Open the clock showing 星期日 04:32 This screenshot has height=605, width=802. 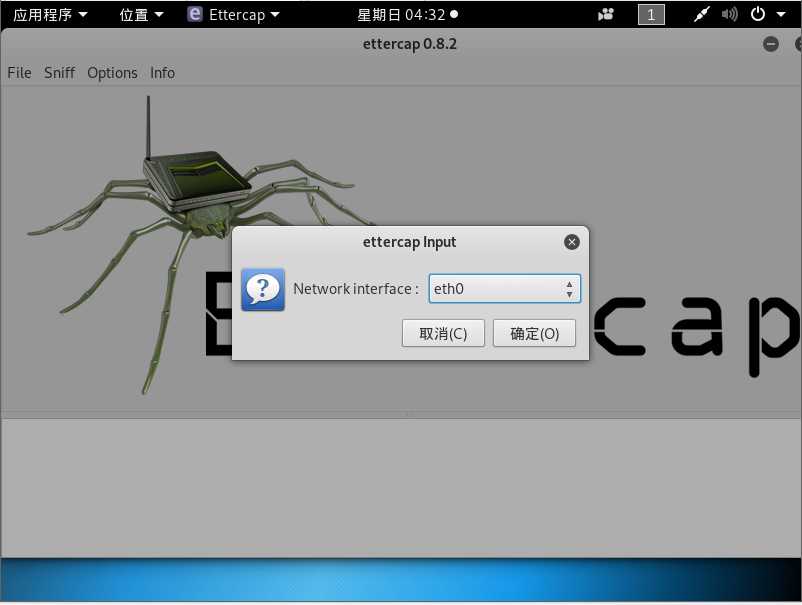(407, 14)
